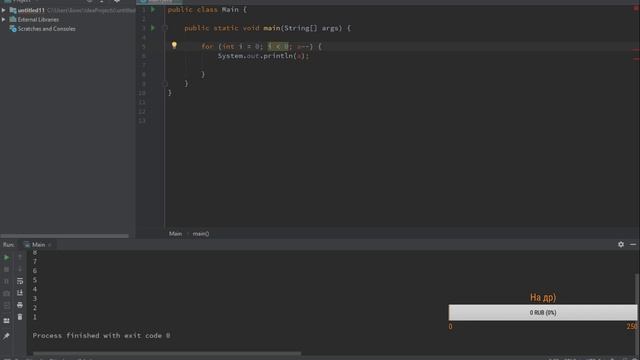Open Run panel settings gear icon
Screen dimensions: 640x360
click(x=621, y=244)
